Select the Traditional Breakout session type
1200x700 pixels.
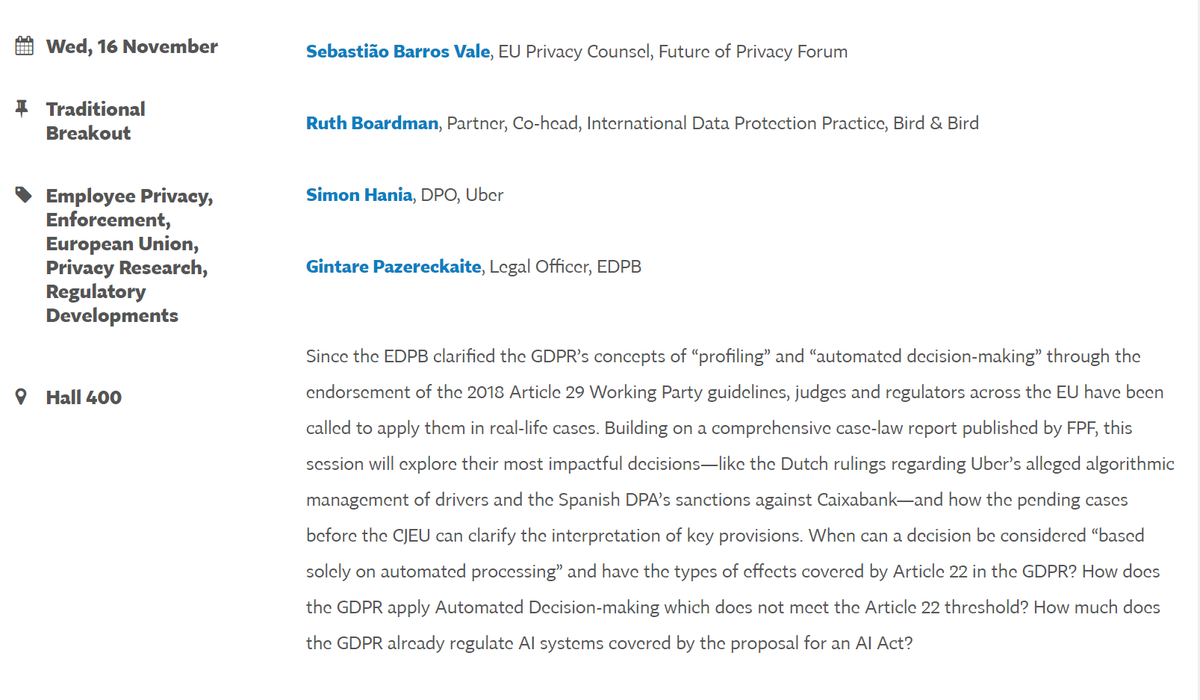pyautogui.click(x=95, y=121)
